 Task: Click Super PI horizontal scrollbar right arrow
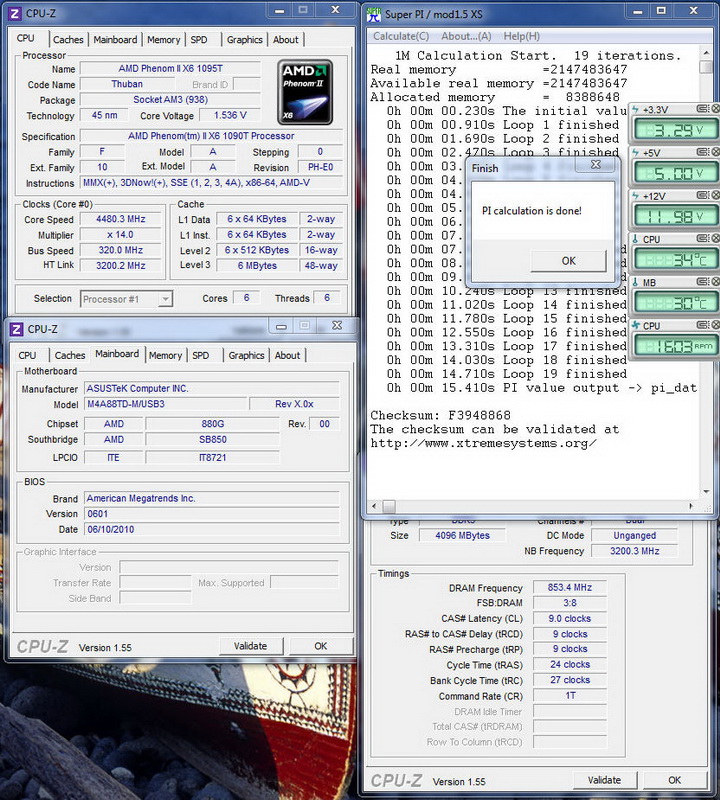pos(691,506)
